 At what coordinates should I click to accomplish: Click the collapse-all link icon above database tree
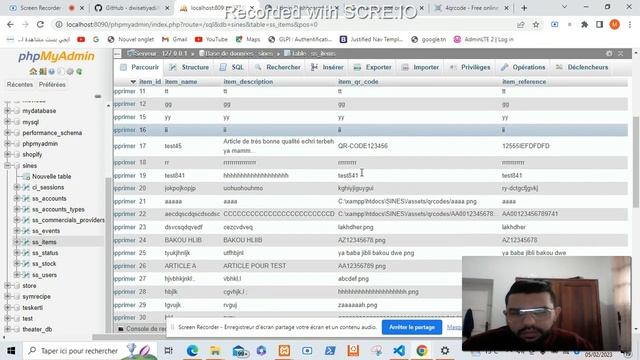pos(98,96)
